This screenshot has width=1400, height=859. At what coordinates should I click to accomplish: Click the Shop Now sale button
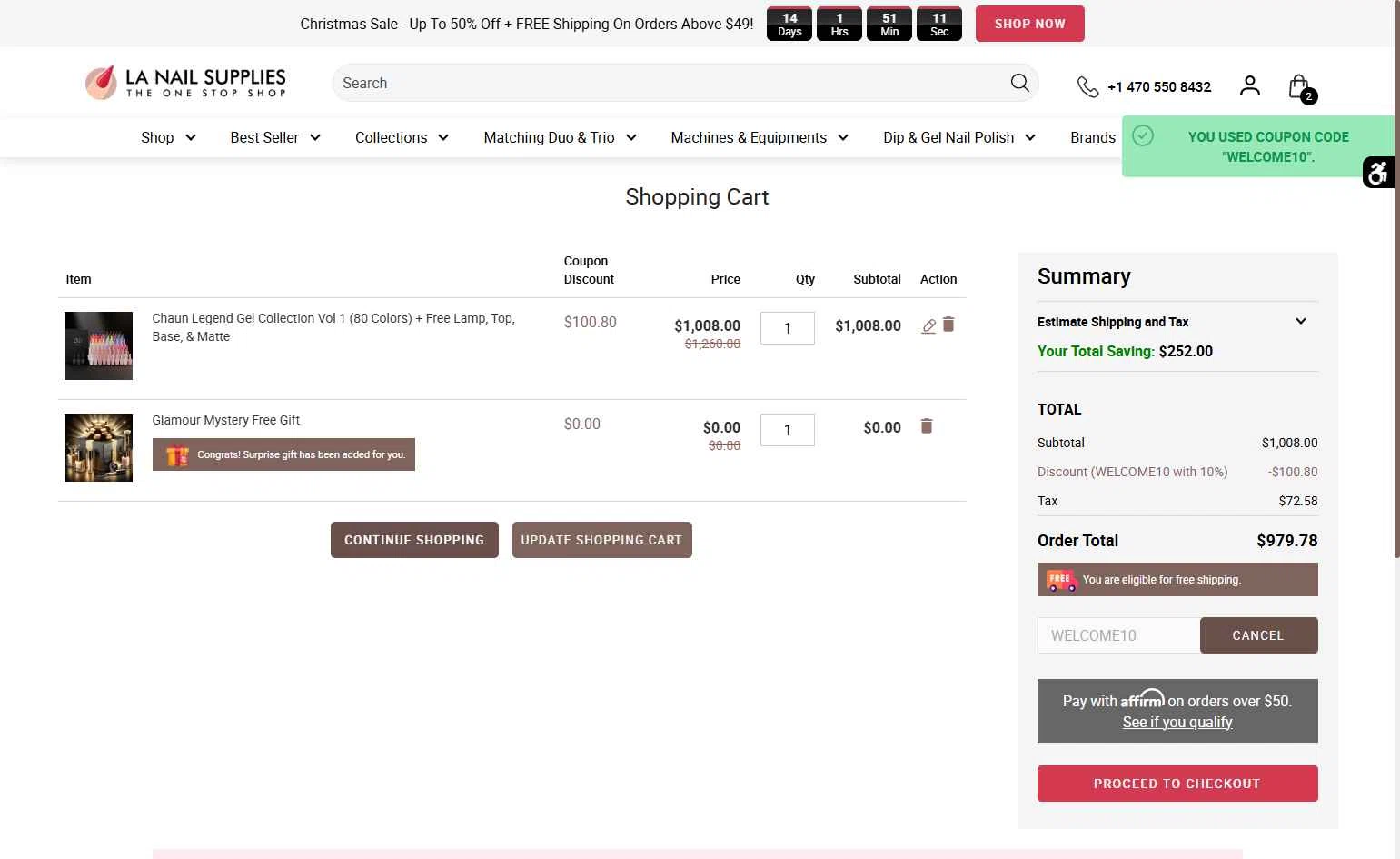click(x=1029, y=24)
